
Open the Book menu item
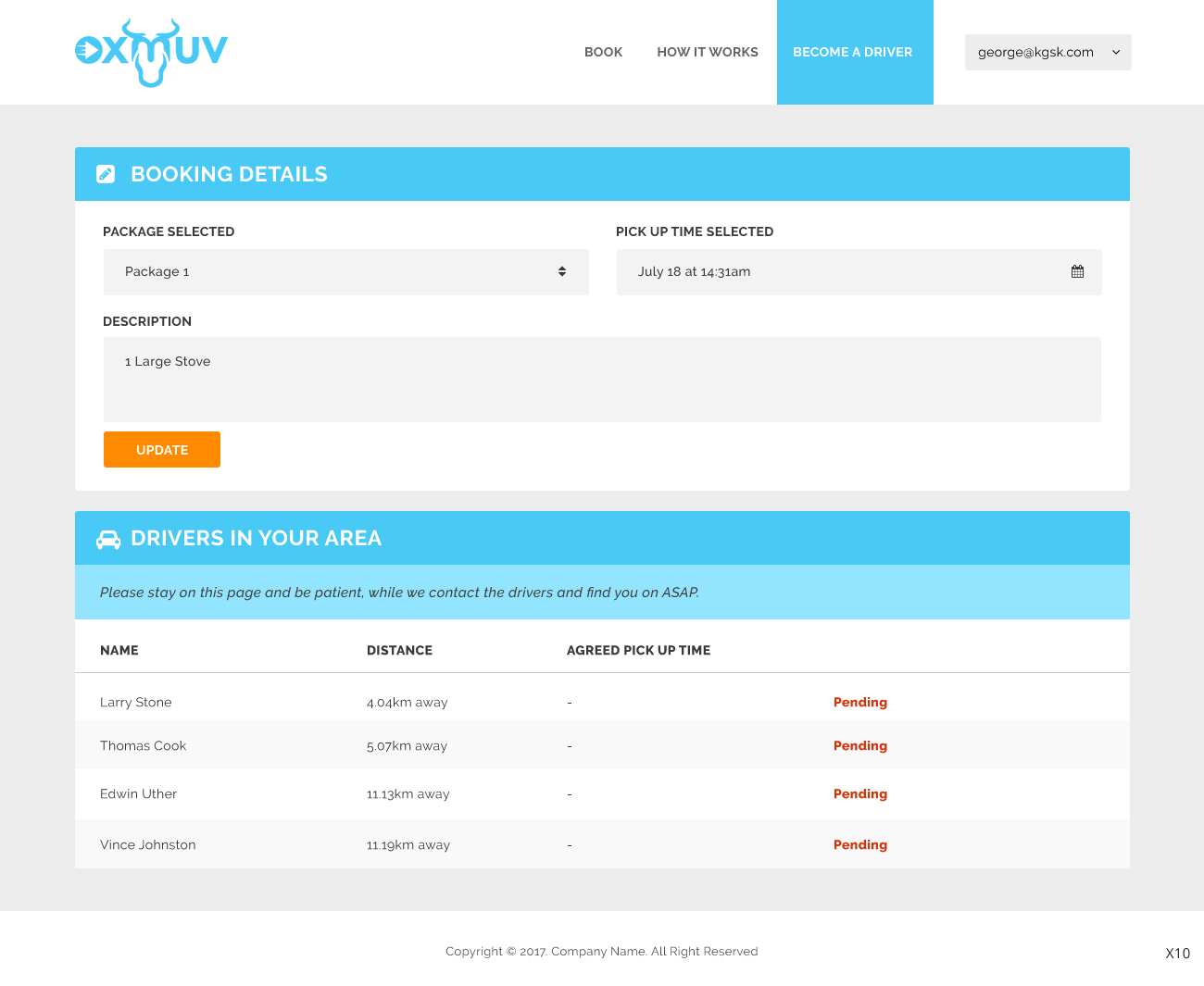pyautogui.click(x=603, y=53)
